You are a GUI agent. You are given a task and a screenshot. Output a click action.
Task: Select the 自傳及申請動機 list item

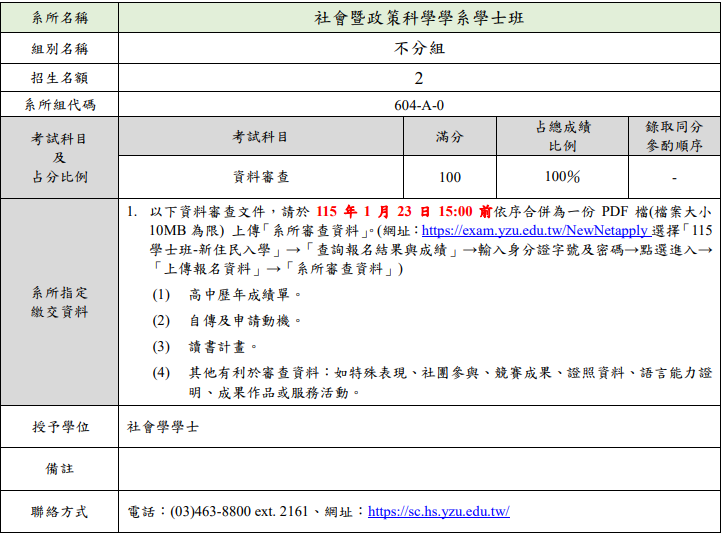245,321
